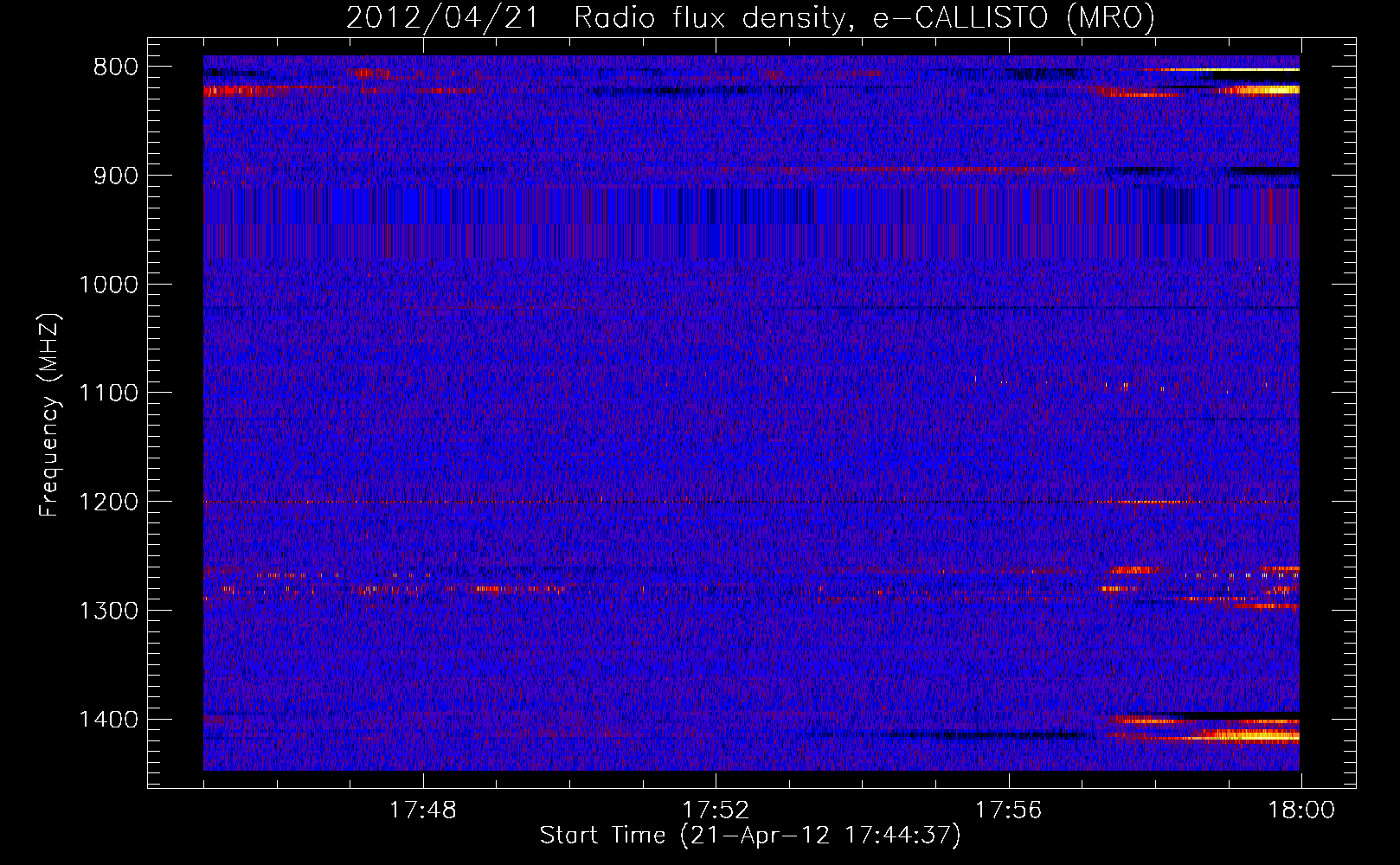Click the 1300 frequency axis label

coord(108,611)
